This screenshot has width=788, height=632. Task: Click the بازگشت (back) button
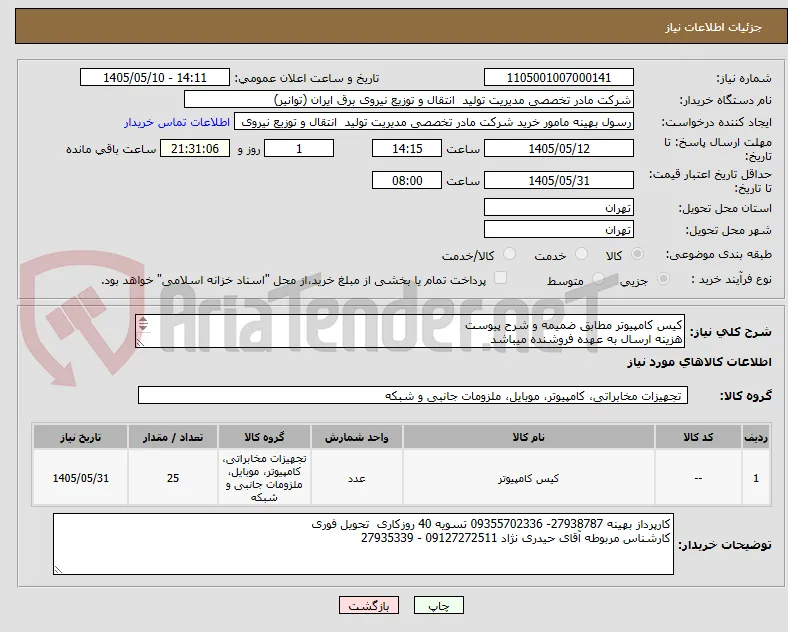[369, 605]
